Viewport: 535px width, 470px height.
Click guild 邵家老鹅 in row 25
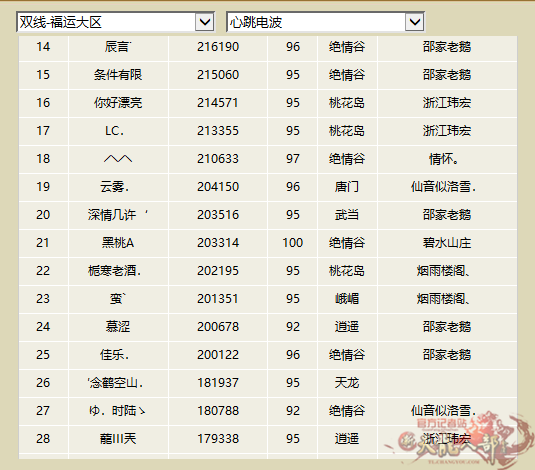click(447, 355)
